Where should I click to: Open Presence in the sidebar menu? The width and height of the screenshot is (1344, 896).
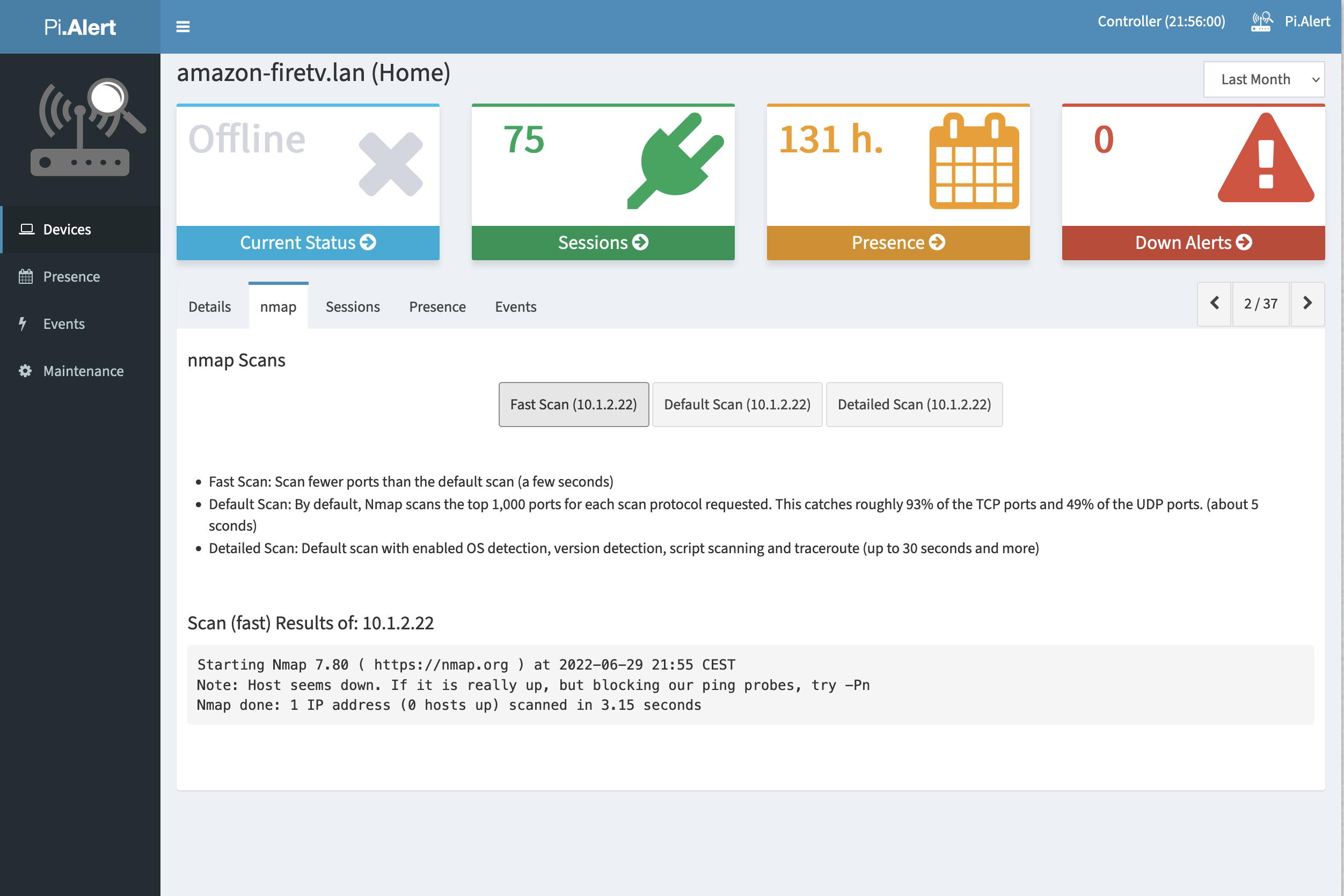tap(71, 276)
